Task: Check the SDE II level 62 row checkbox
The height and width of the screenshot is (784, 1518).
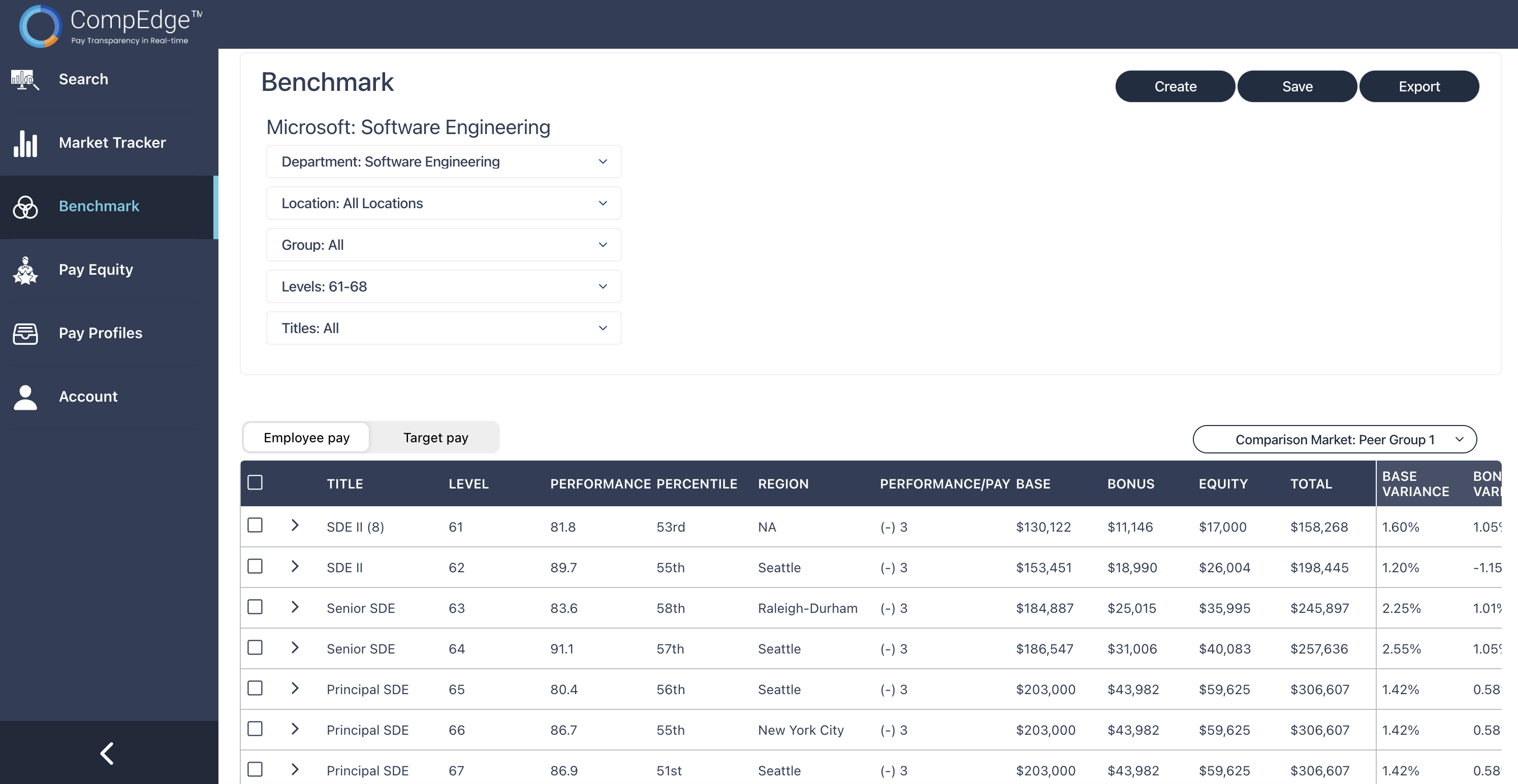Action: [255, 567]
